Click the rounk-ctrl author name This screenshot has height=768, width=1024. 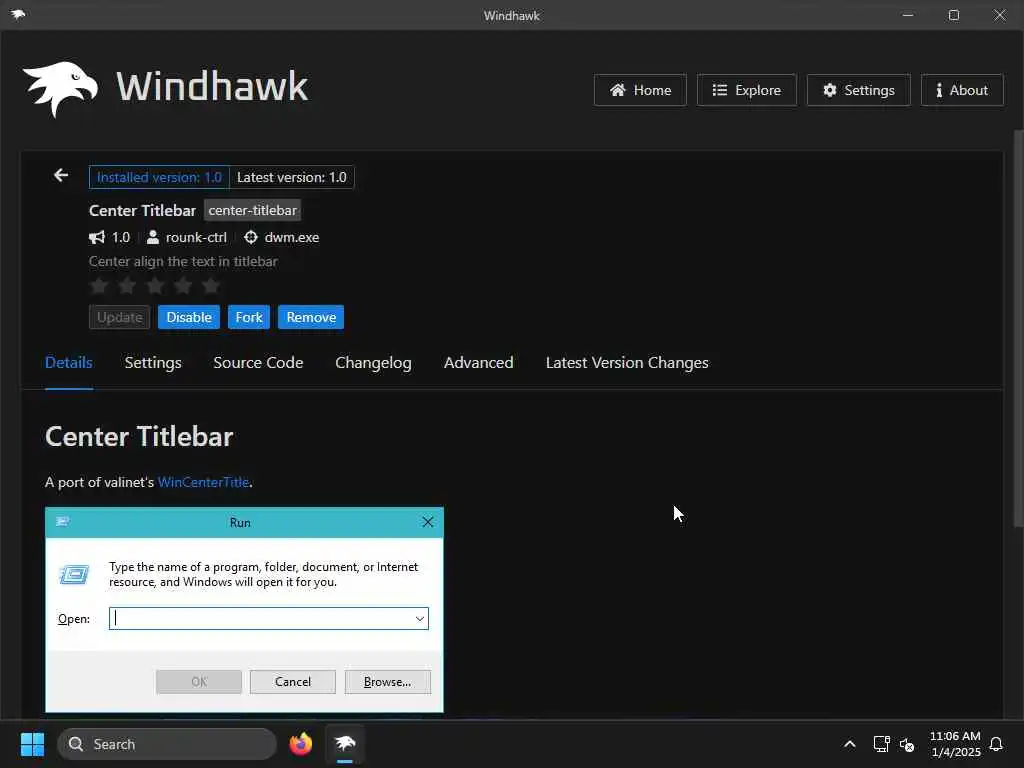pos(196,237)
